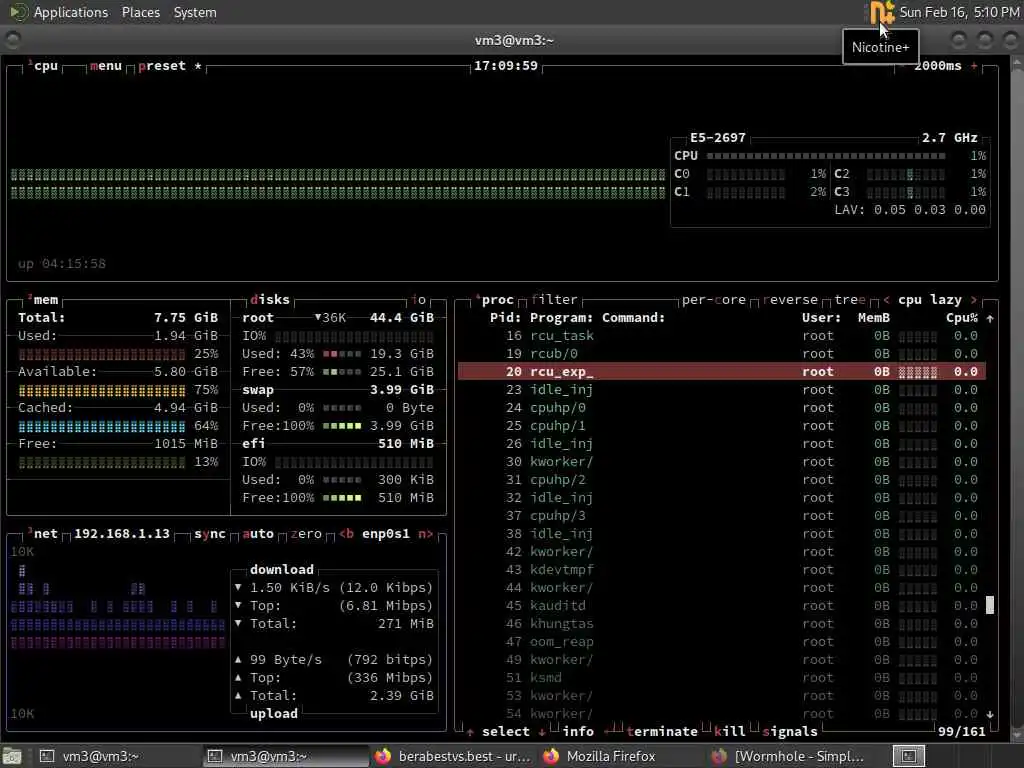Click the Pid: column header
Viewport: 1024px width, 768px height.
coord(505,318)
